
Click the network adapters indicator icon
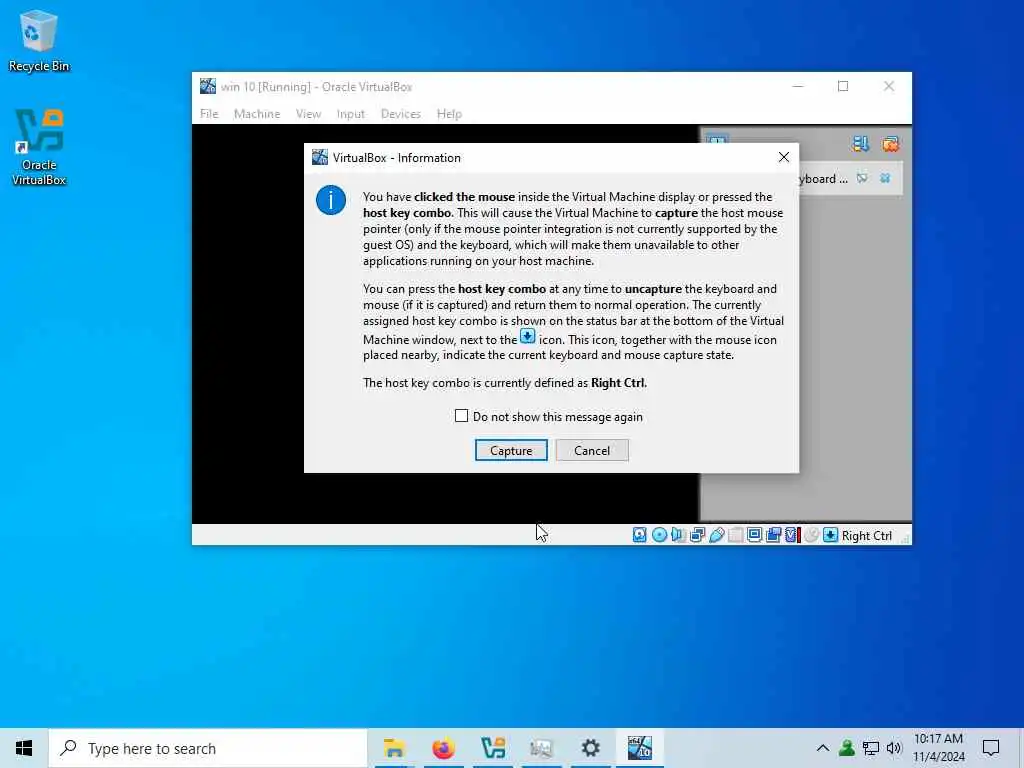click(x=697, y=535)
